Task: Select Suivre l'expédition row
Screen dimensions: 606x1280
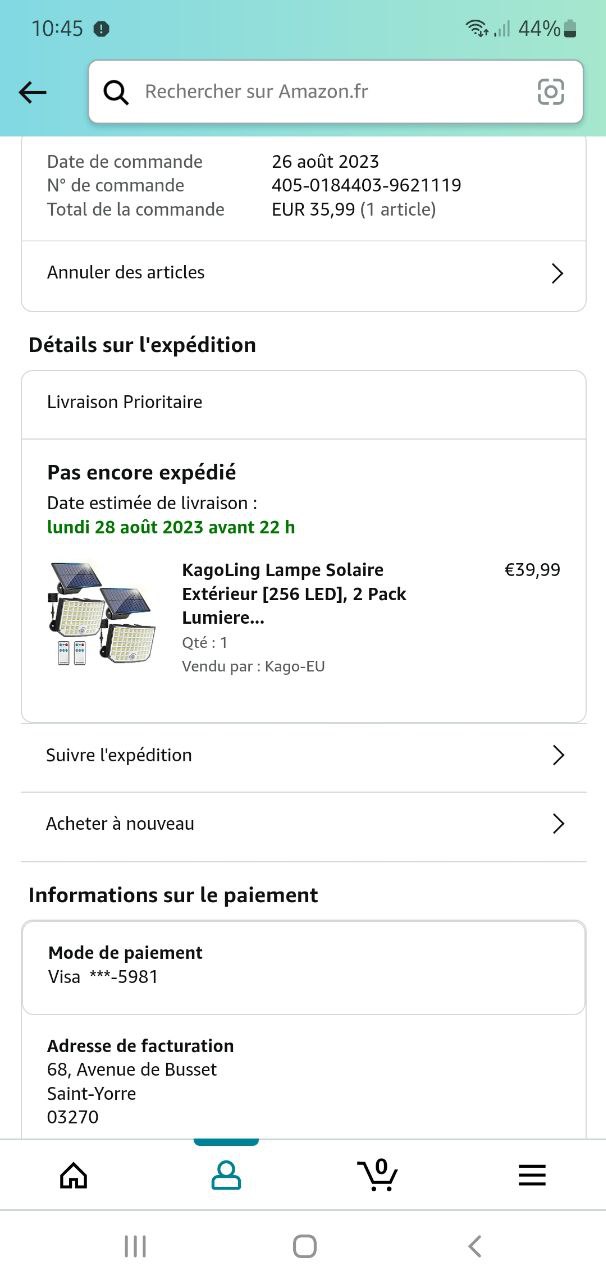Action: (x=119, y=755)
